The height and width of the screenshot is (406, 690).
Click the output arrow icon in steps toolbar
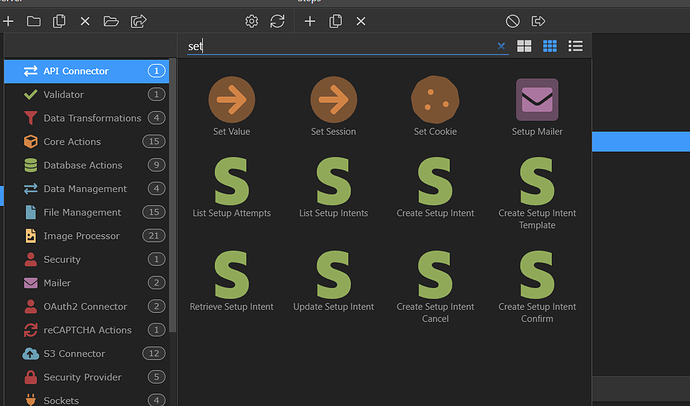tap(538, 21)
